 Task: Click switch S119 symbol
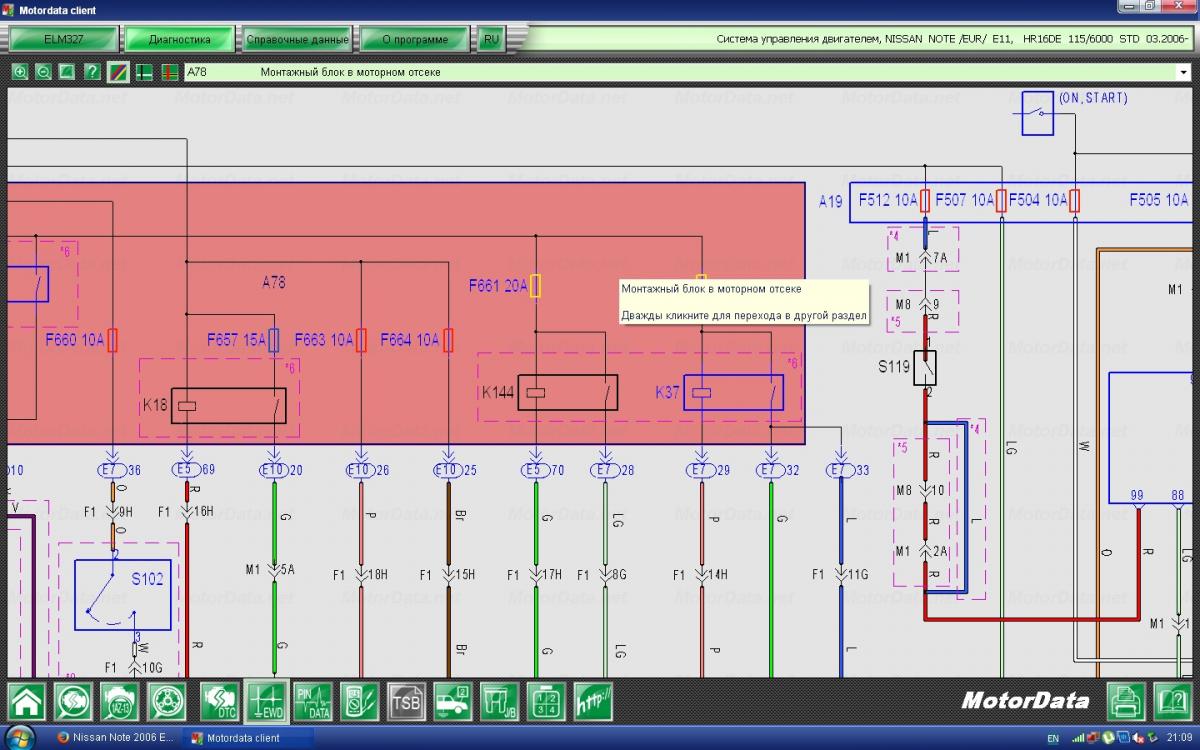click(x=925, y=368)
